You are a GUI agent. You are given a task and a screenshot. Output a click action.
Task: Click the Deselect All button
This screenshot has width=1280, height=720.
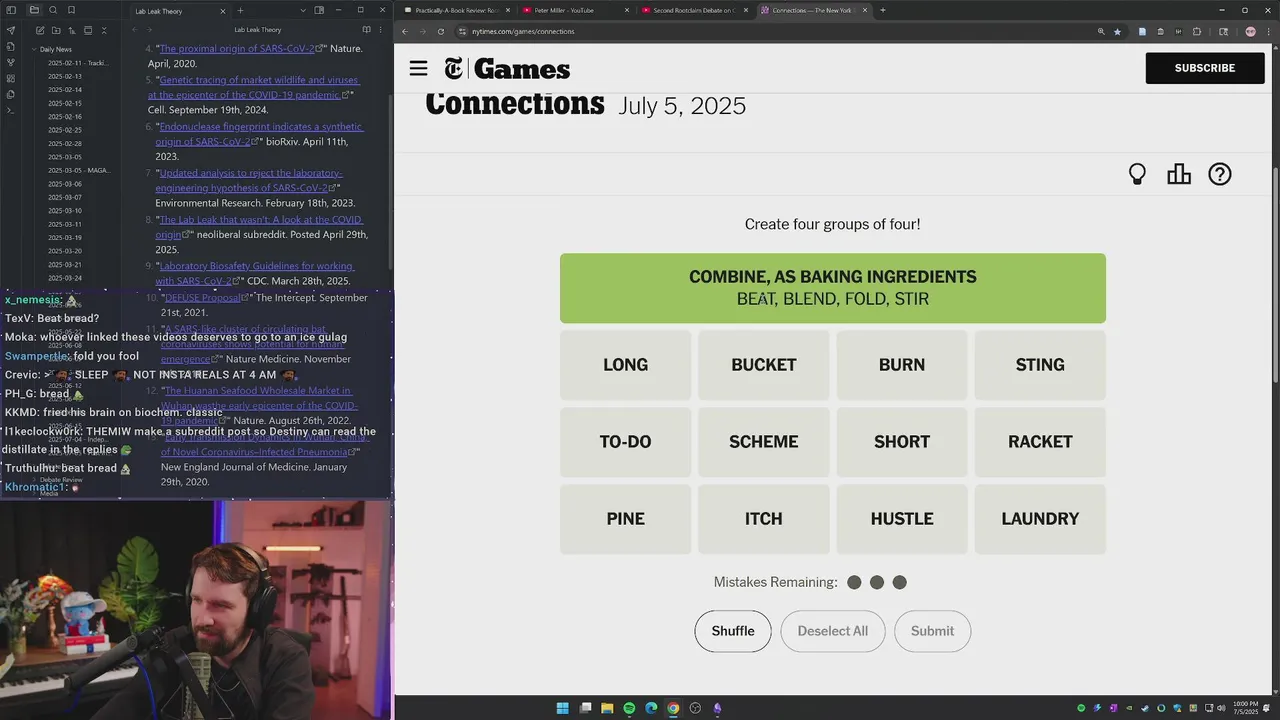pyautogui.click(x=833, y=631)
